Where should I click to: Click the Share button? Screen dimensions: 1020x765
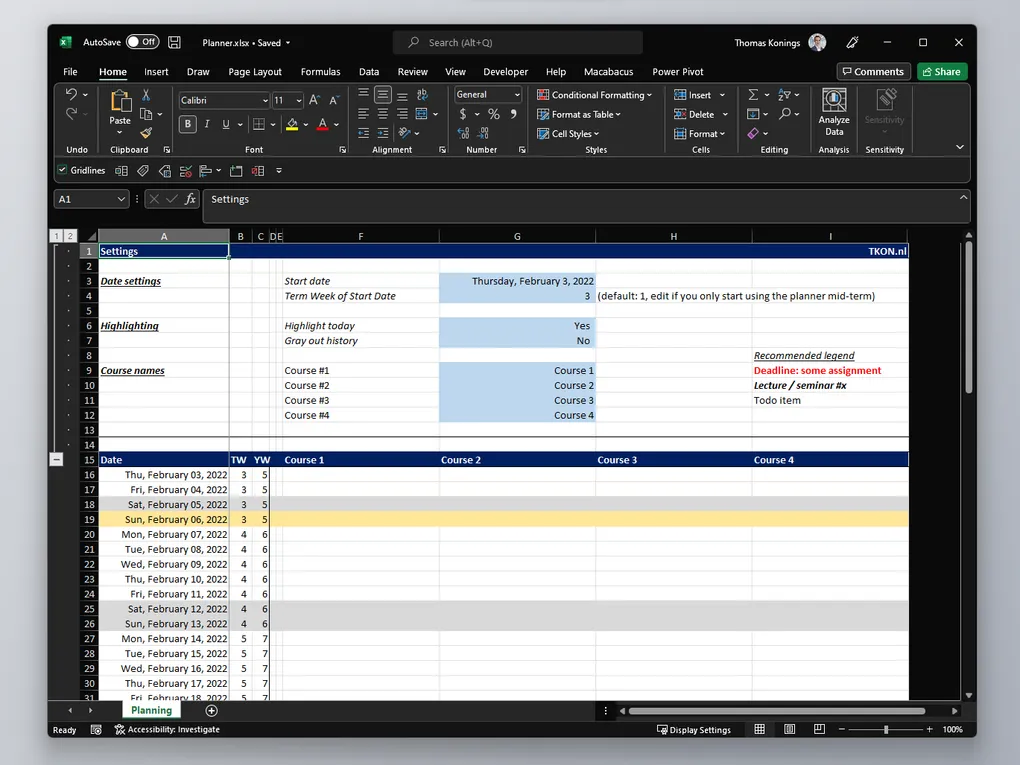click(941, 71)
